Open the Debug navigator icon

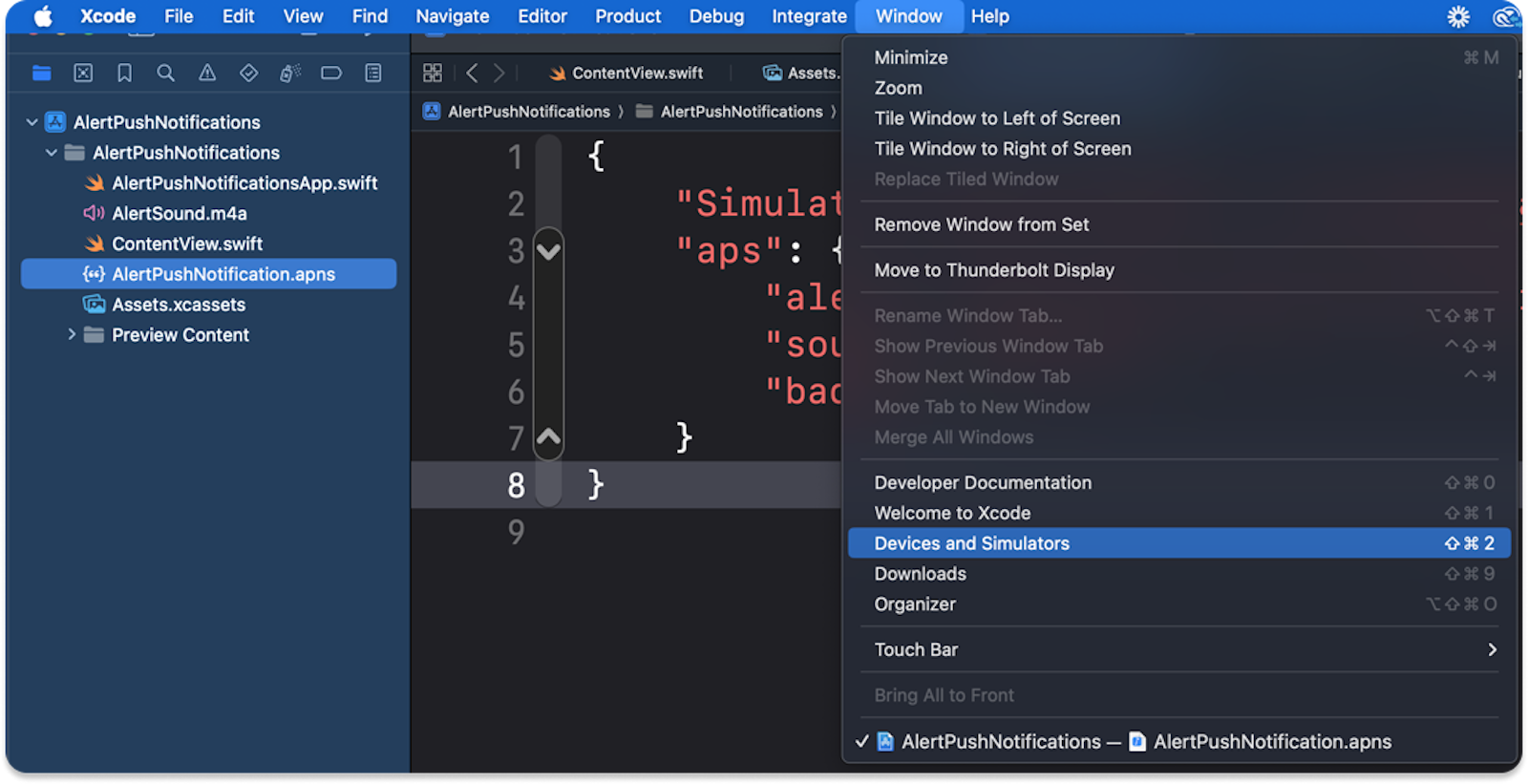click(x=290, y=73)
